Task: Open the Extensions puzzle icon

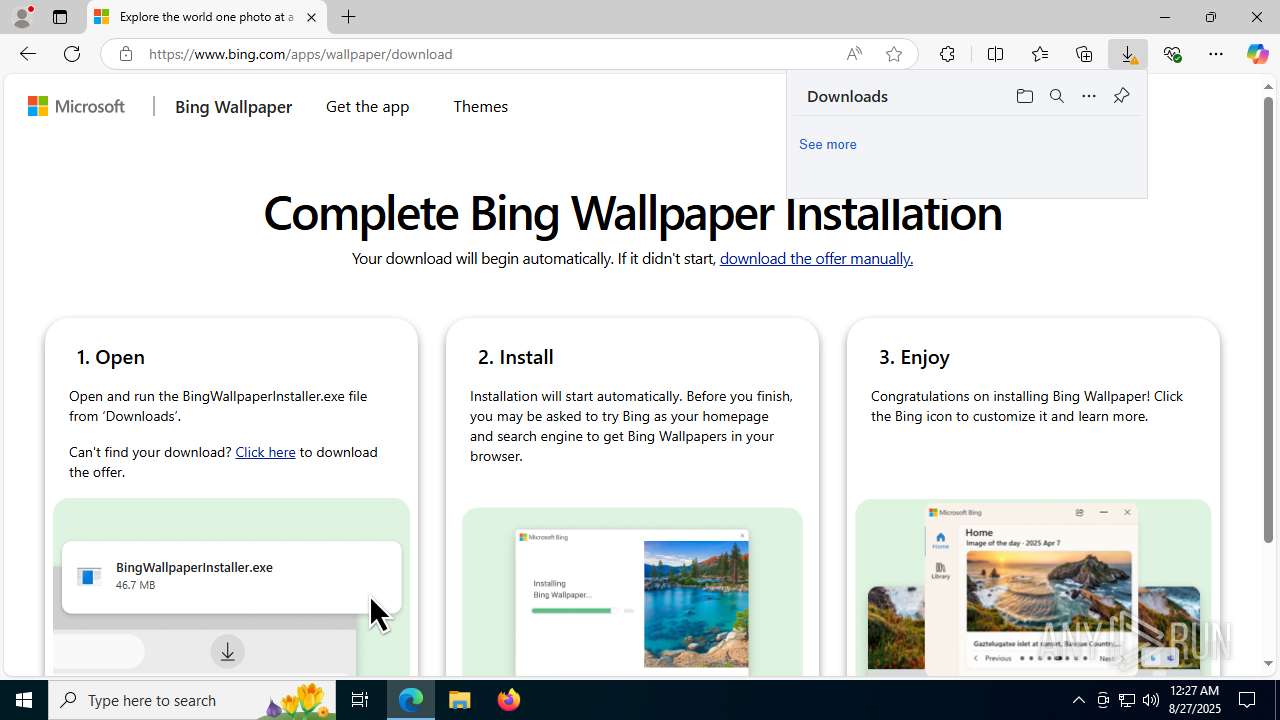Action: [947, 54]
